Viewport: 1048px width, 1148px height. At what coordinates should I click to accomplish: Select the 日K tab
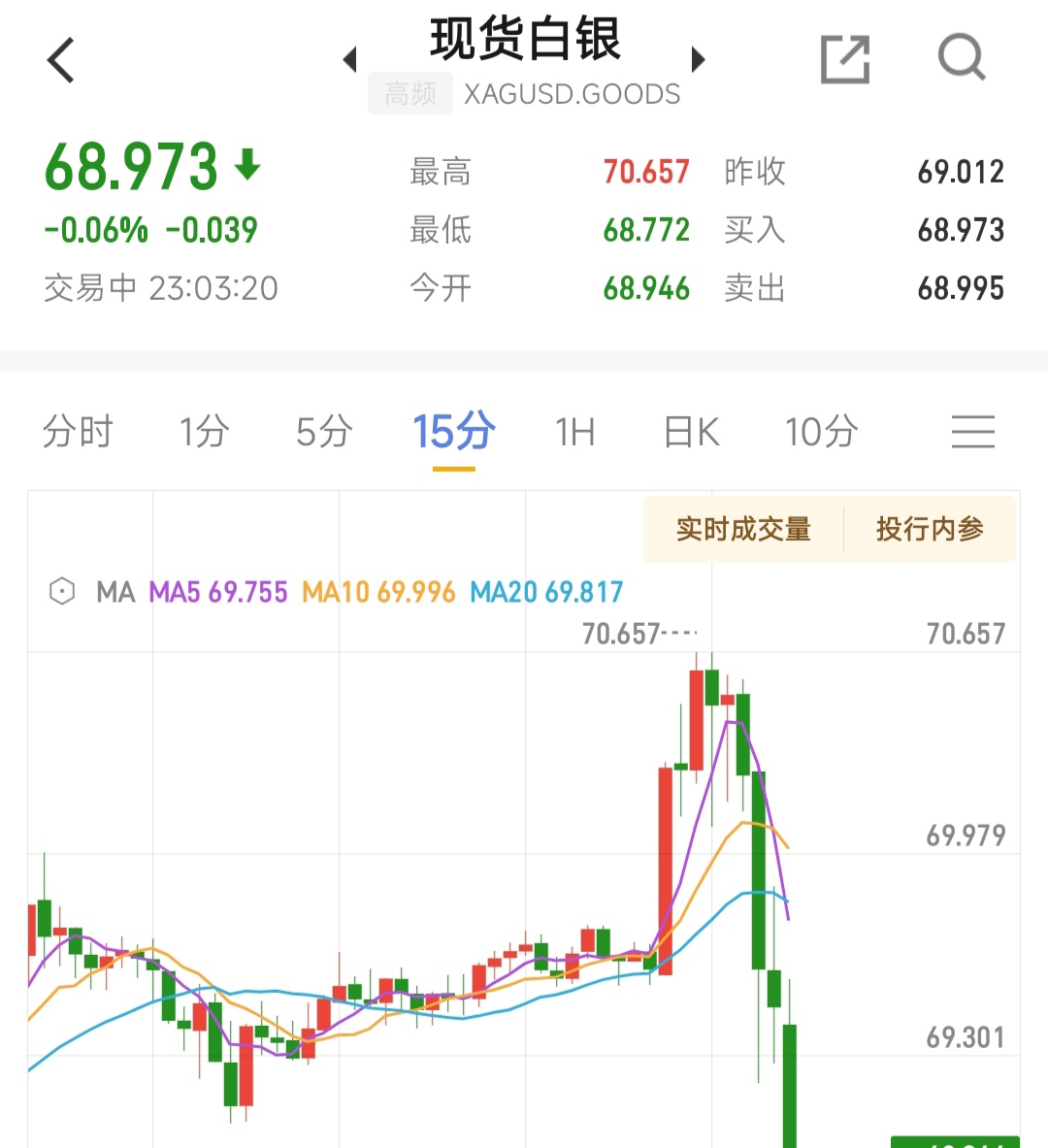click(x=691, y=431)
